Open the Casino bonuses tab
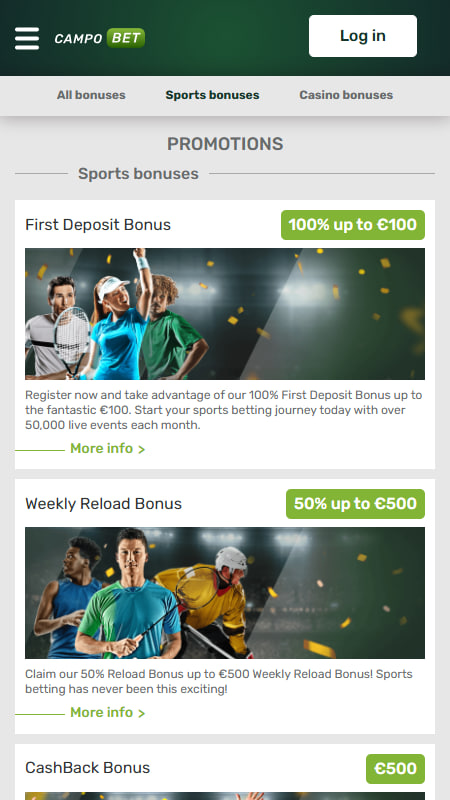 [x=346, y=95]
